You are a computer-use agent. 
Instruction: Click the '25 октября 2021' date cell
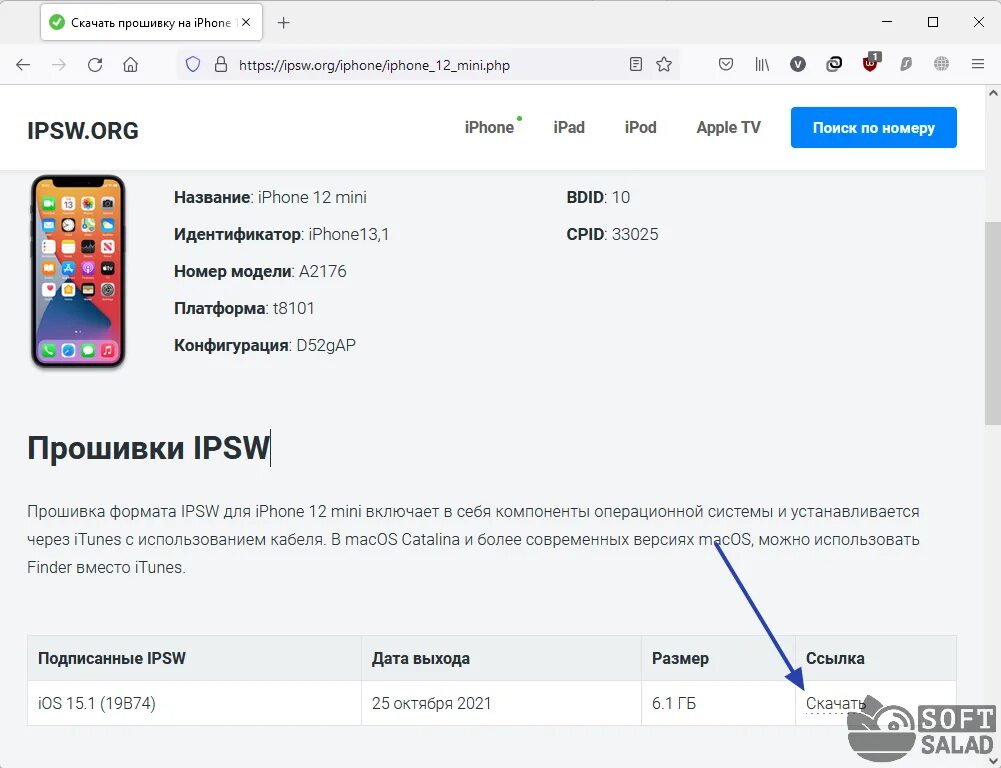(501, 704)
